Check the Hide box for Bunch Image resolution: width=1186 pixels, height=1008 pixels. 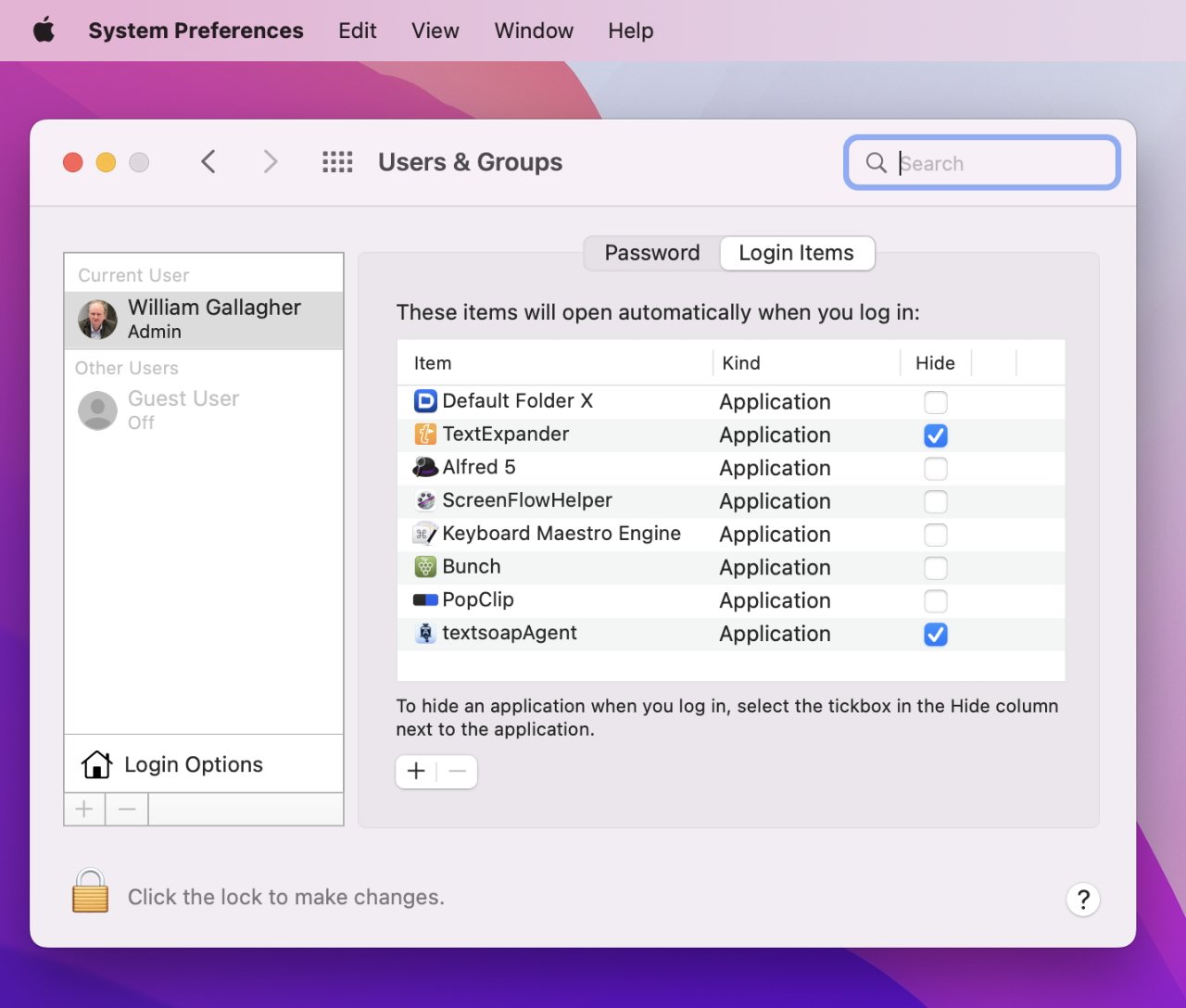pyautogui.click(x=936, y=568)
